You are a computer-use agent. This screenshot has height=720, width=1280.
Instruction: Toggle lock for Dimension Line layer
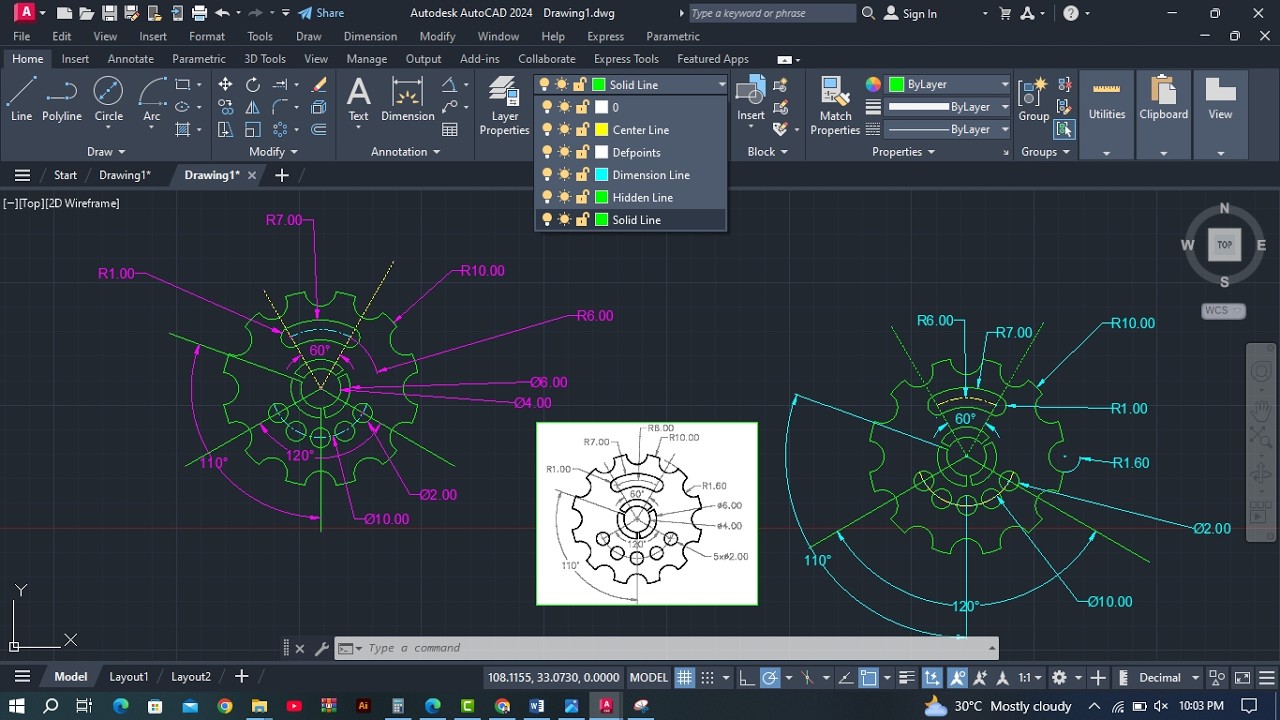(582, 175)
